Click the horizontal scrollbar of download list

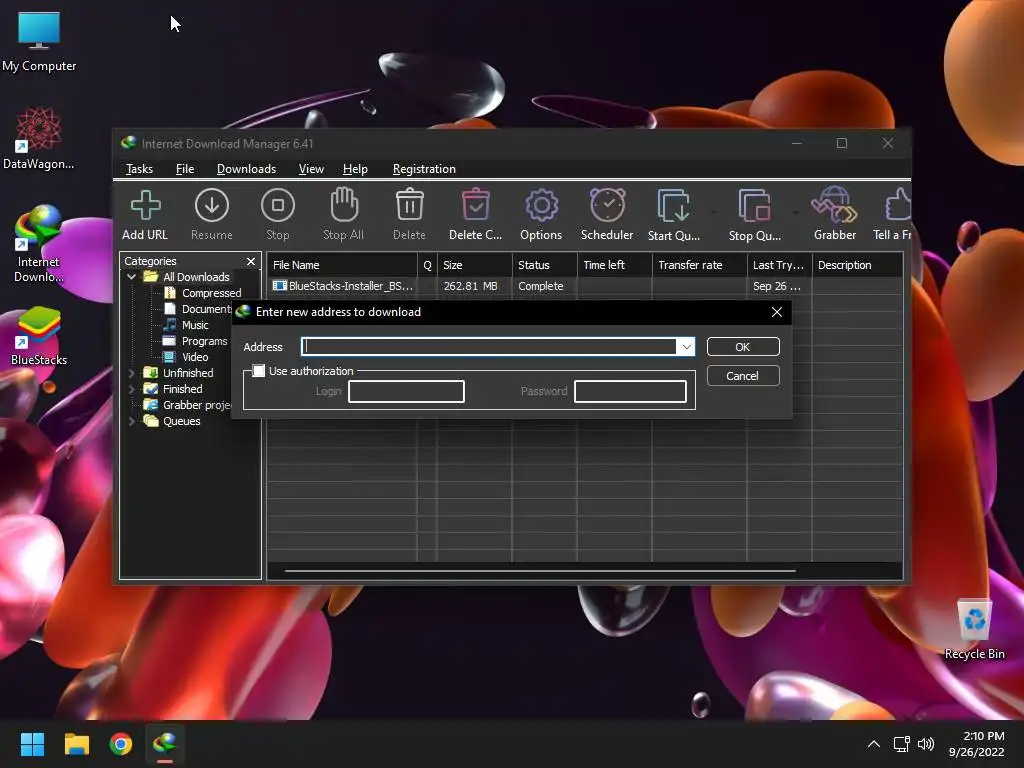[x=540, y=571]
